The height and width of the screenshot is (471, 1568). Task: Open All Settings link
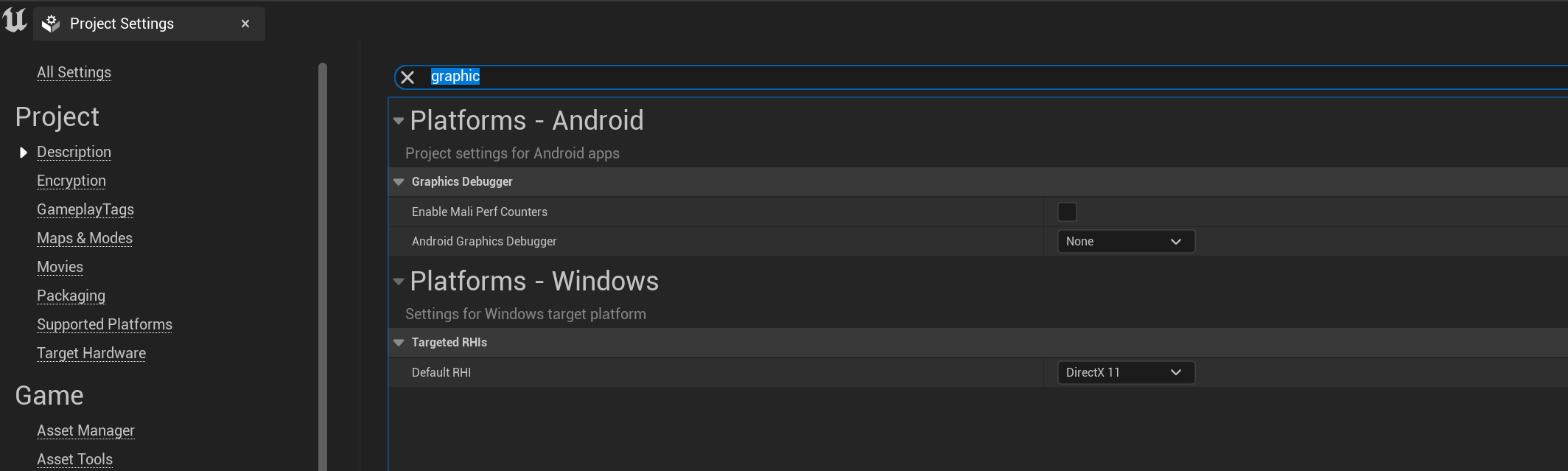74,72
